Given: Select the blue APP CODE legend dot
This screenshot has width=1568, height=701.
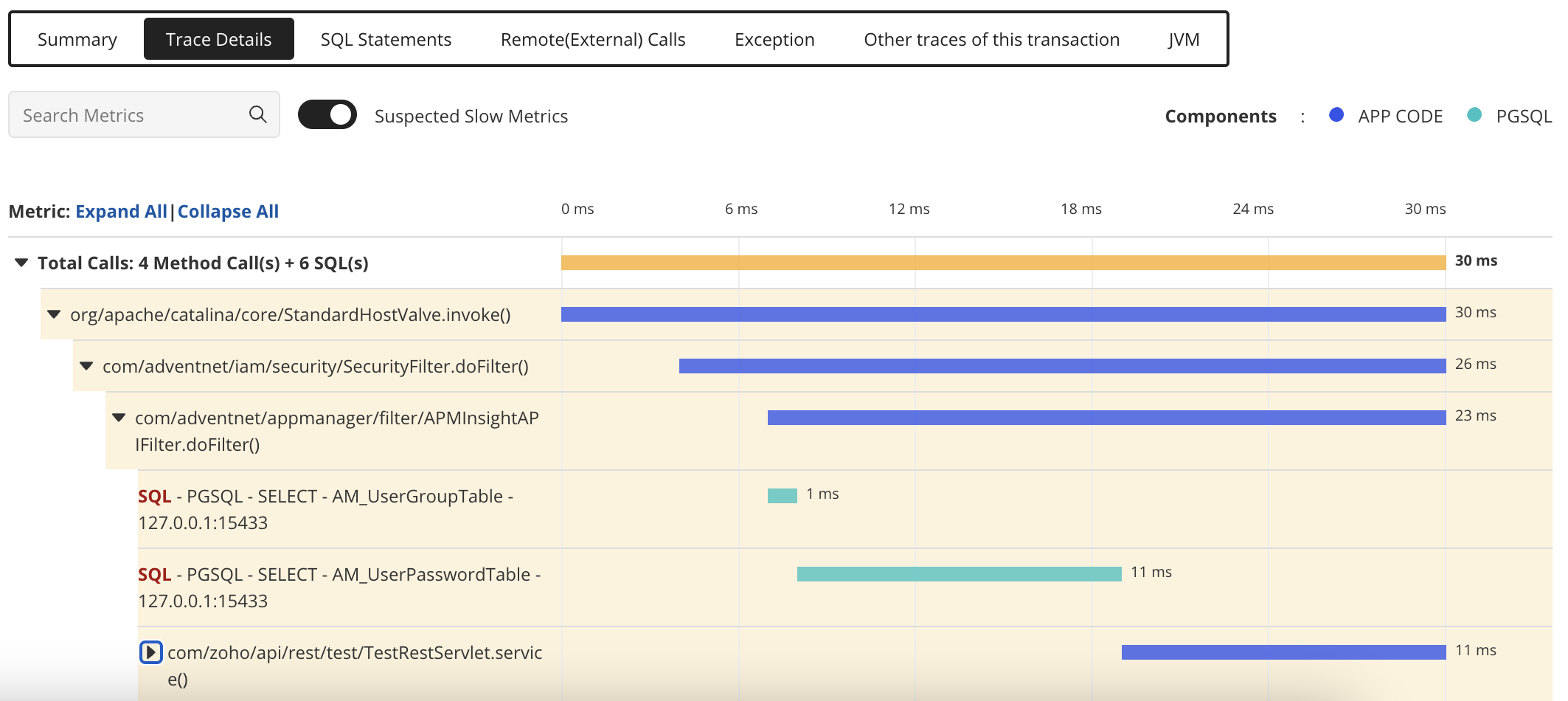Looking at the screenshot, I should [x=1336, y=115].
